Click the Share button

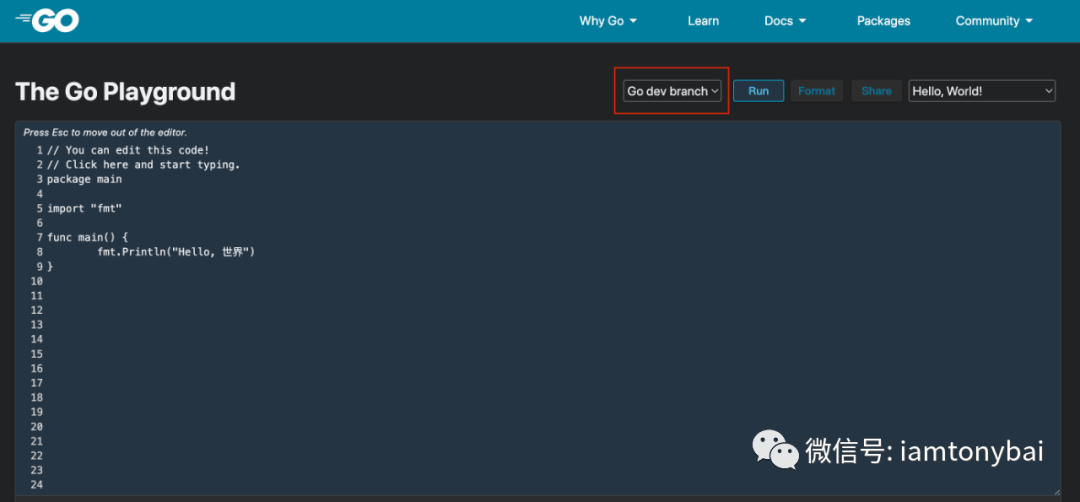(x=876, y=91)
